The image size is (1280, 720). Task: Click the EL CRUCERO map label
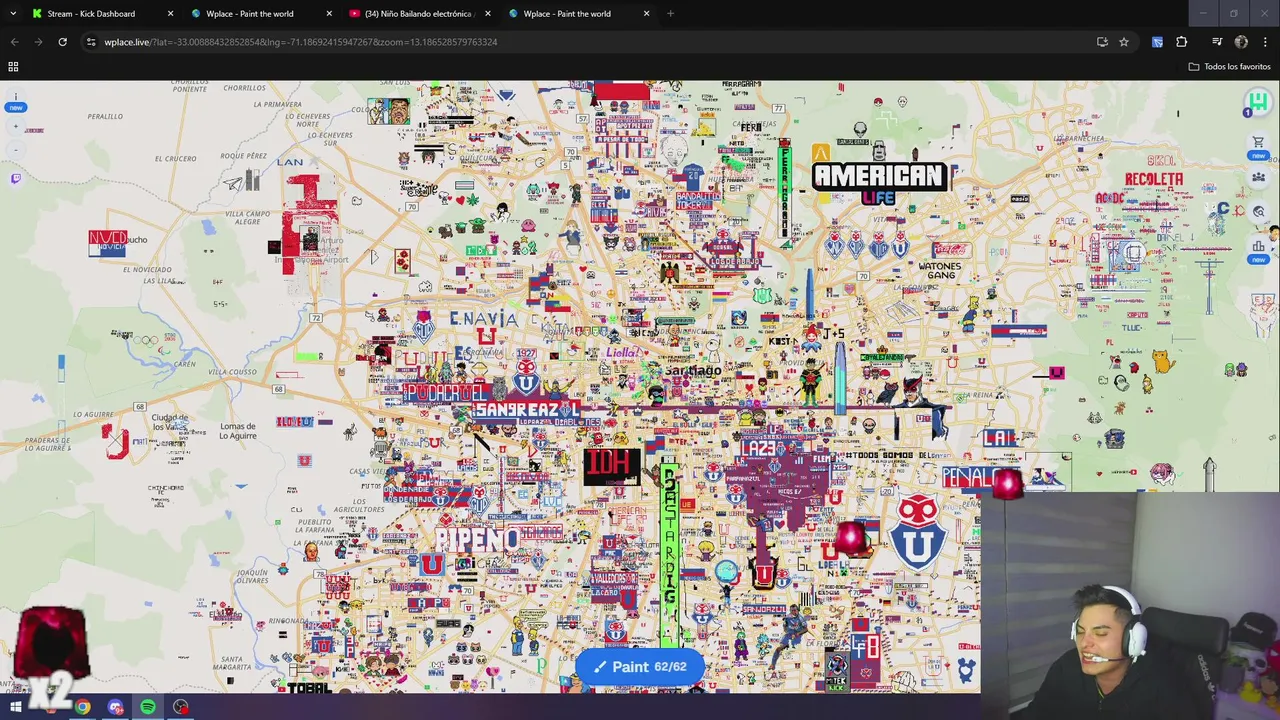pos(176,158)
